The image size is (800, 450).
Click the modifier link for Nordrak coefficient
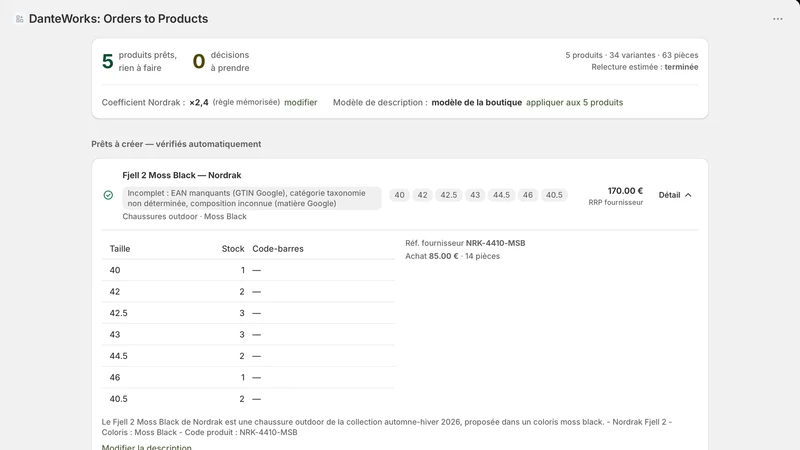301,102
